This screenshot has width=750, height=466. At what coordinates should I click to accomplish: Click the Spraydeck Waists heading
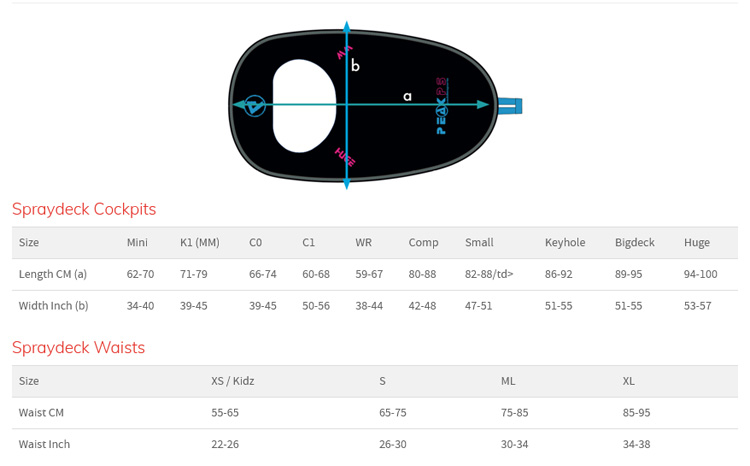pyautogui.click(x=78, y=347)
